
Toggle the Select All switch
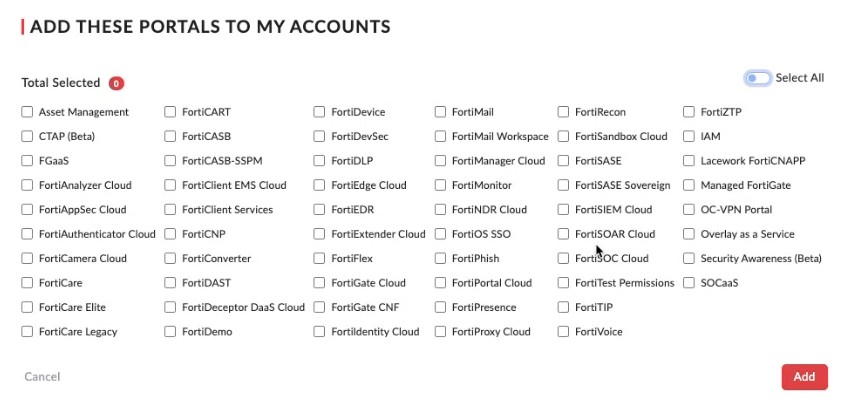[757, 78]
